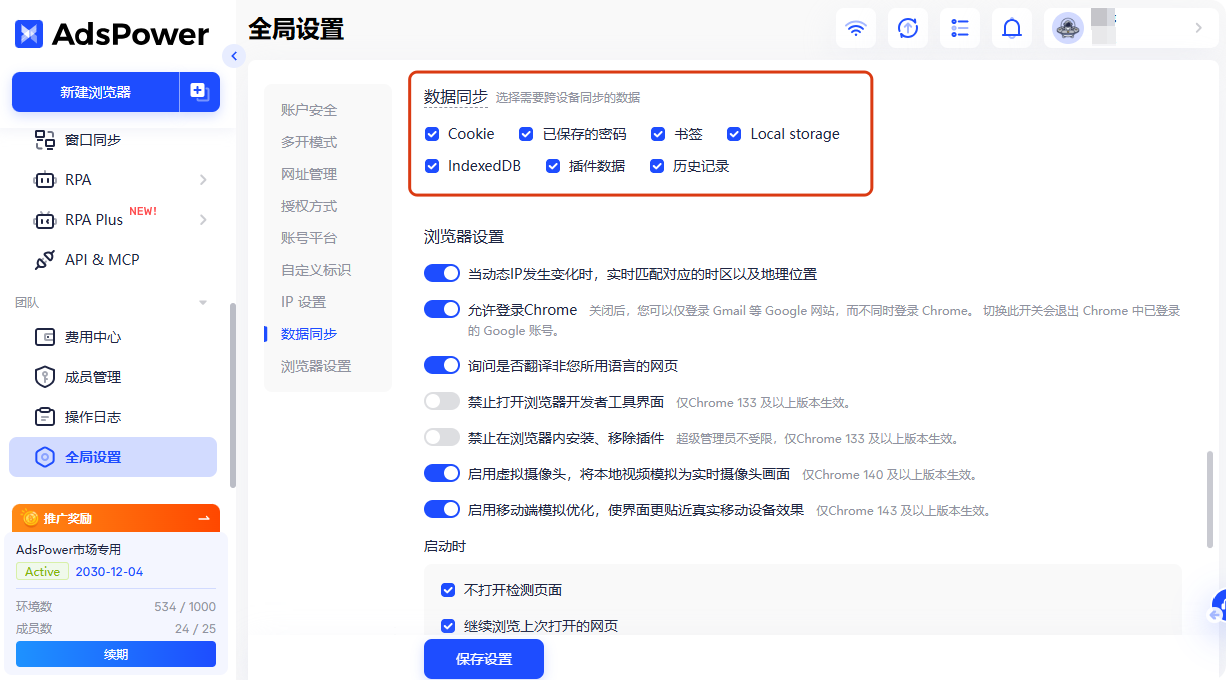The height and width of the screenshot is (680, 1226).
Task: Toggle the 允许登录Chrome switch
Action: [442, 309]
